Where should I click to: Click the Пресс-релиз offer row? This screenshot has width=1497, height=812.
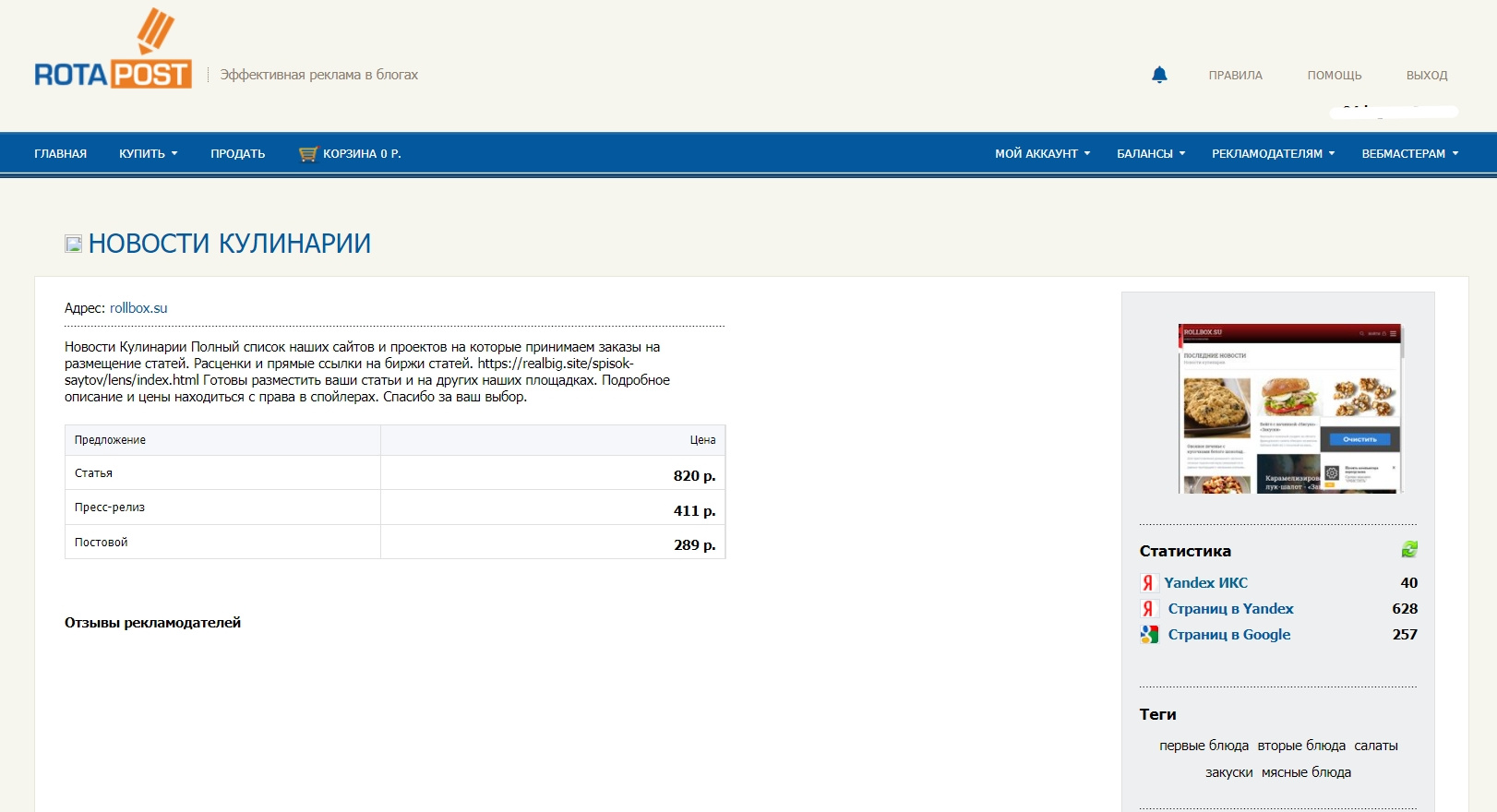point(395,507)
